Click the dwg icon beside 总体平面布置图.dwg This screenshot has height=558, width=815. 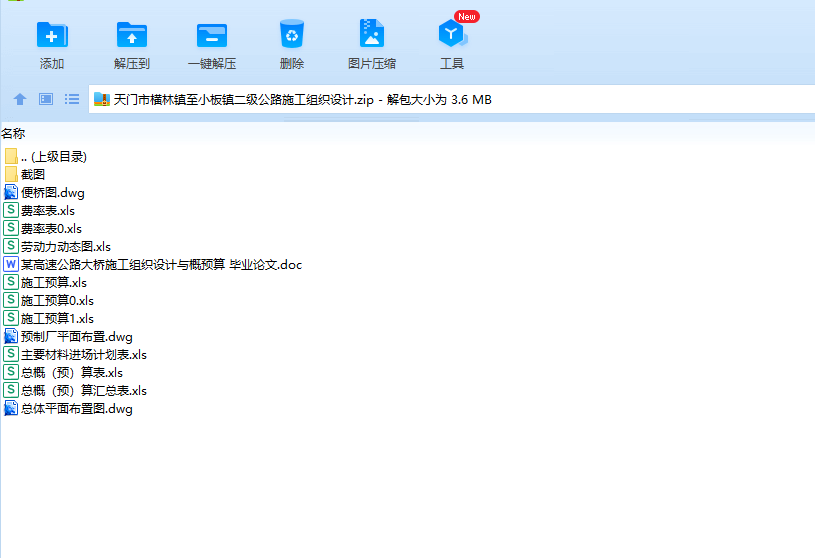coord(11,408)
